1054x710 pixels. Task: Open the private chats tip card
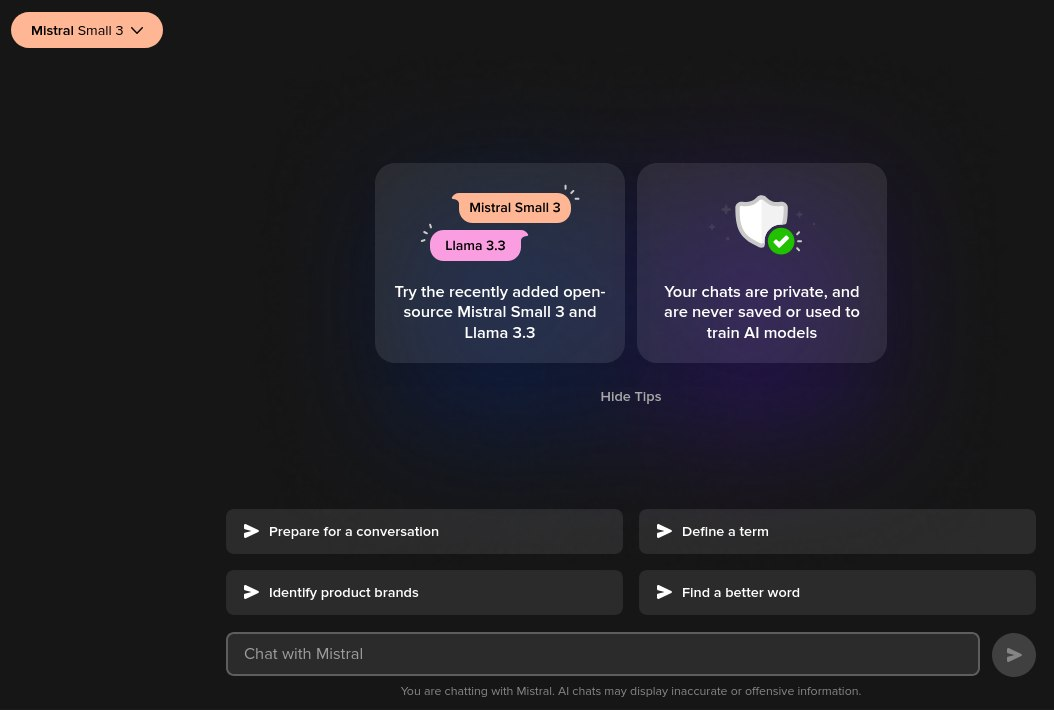[762, 263]
